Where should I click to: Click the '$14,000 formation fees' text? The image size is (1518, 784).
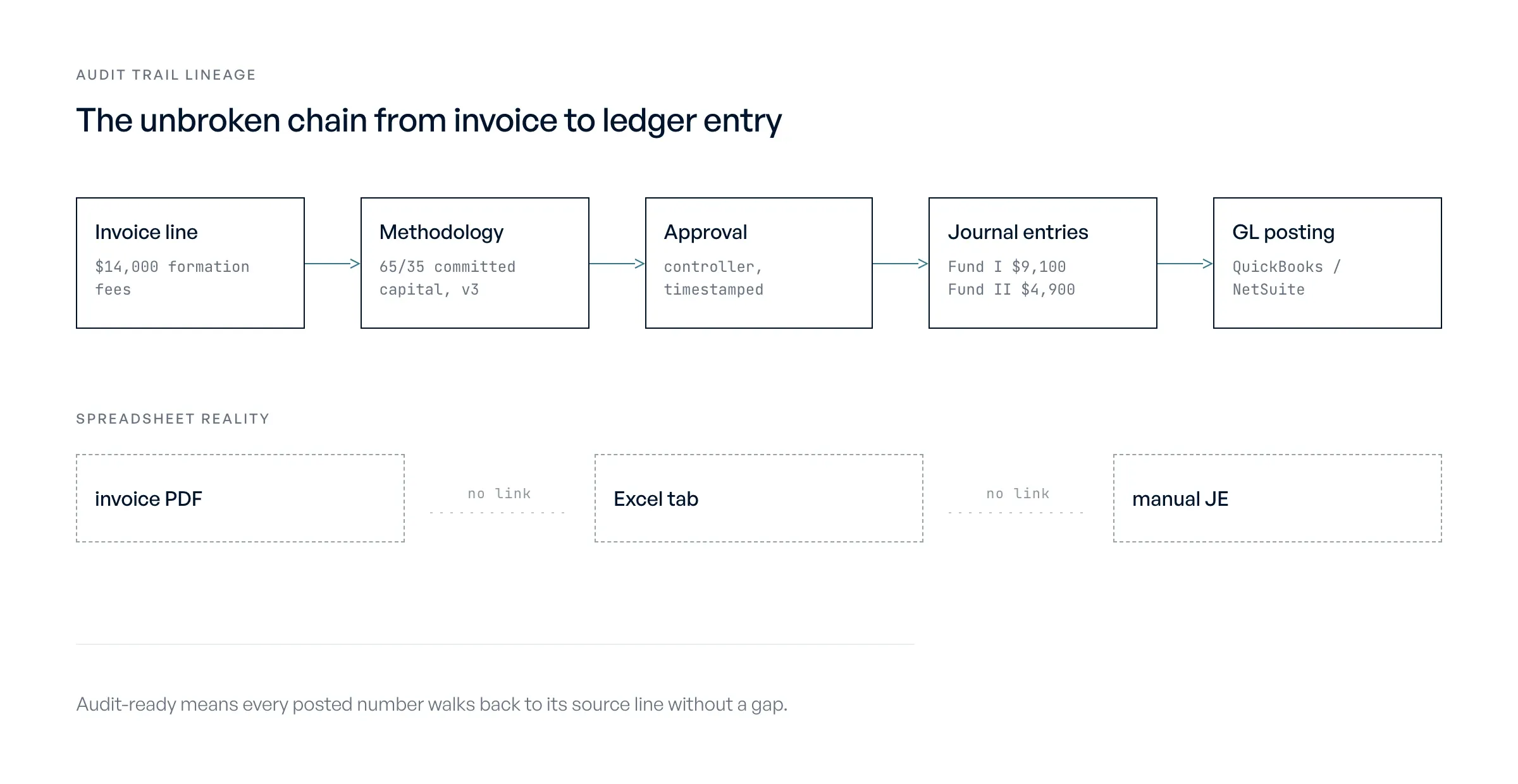[x=172, y=278]
